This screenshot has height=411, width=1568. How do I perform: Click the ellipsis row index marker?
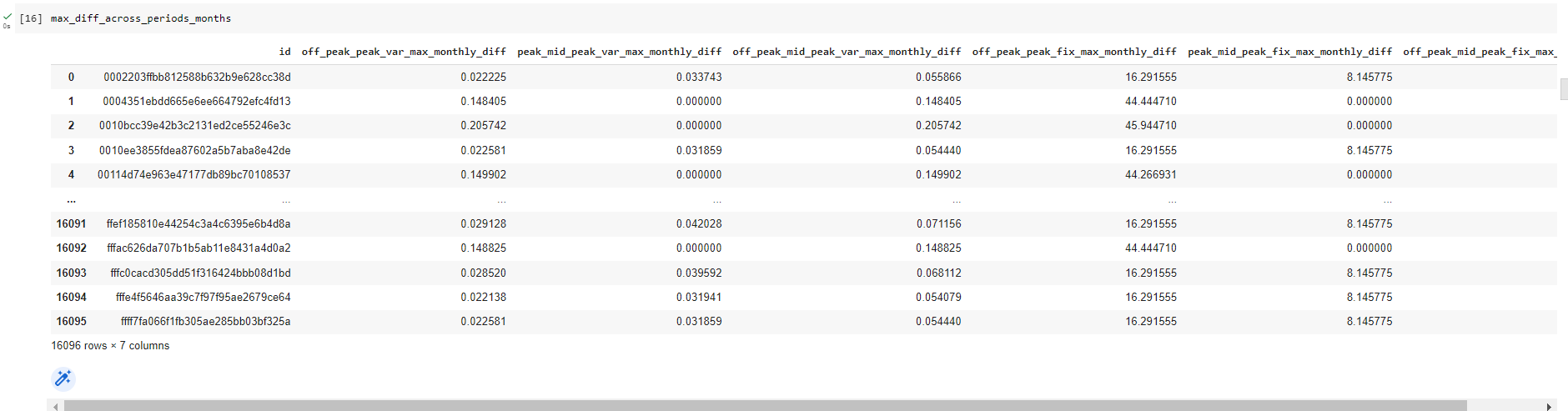pyautogui.click(x=71, y=200)
